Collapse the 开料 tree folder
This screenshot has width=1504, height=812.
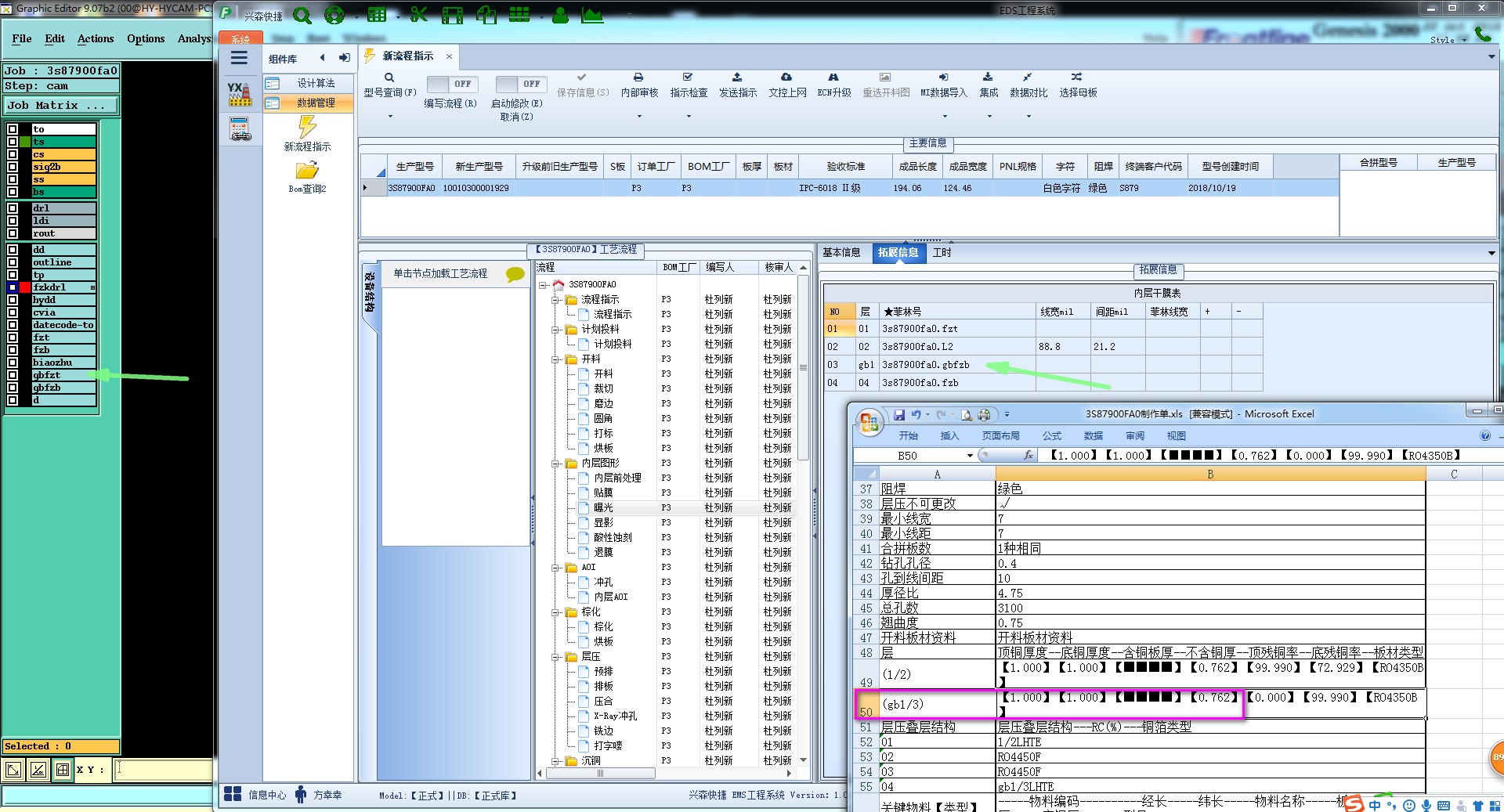(x=555, y=359)
